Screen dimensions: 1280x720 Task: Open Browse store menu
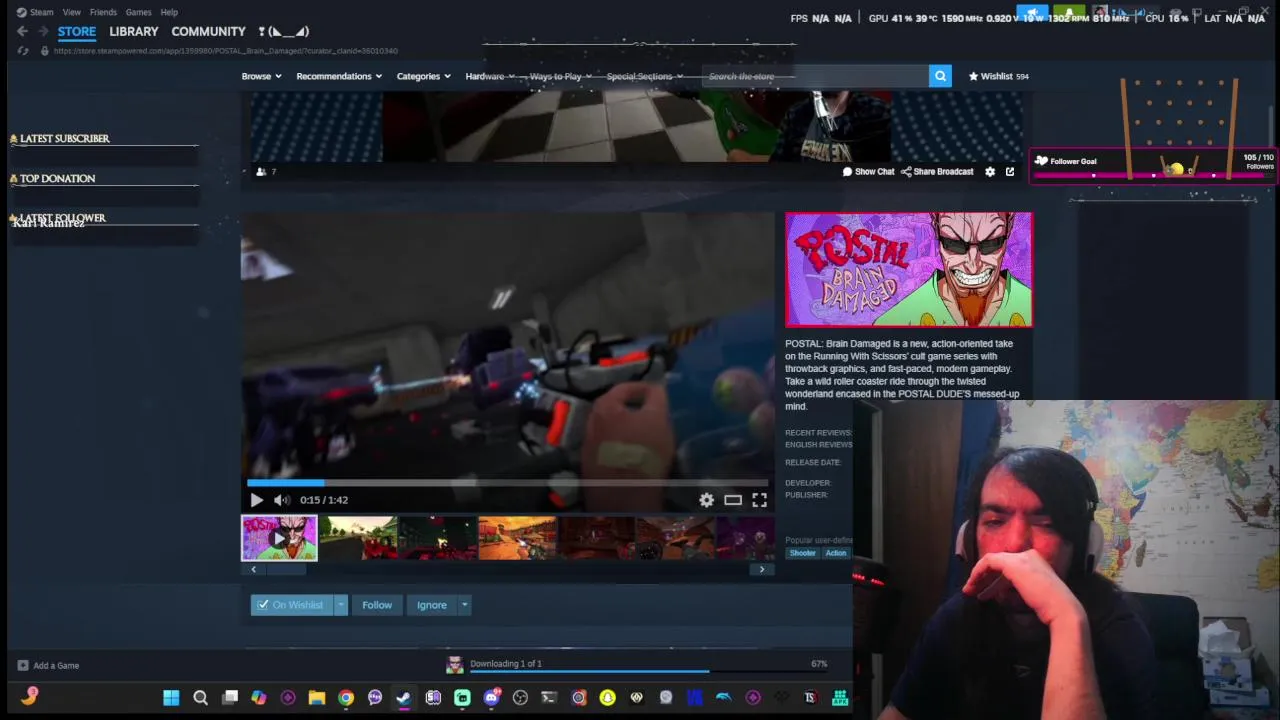point(261,76)
